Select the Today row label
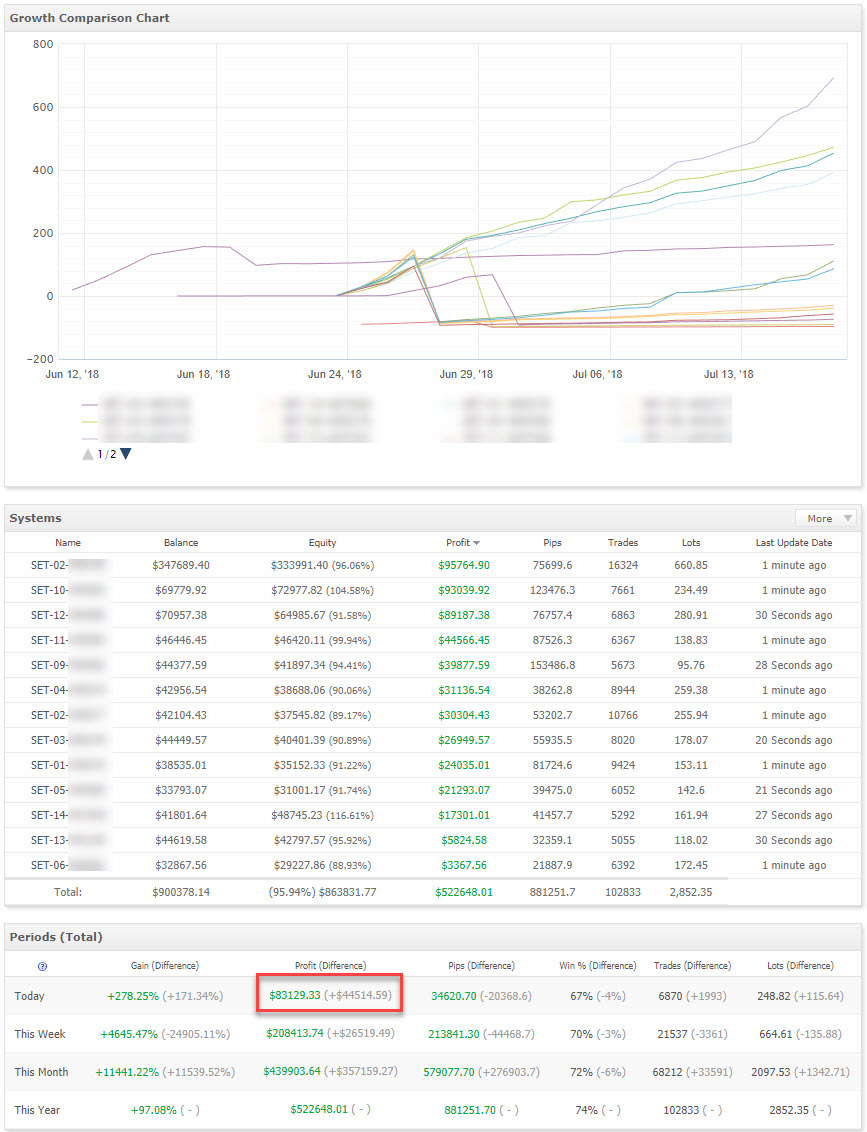The image size is (867, 1132). coord(29,996)
